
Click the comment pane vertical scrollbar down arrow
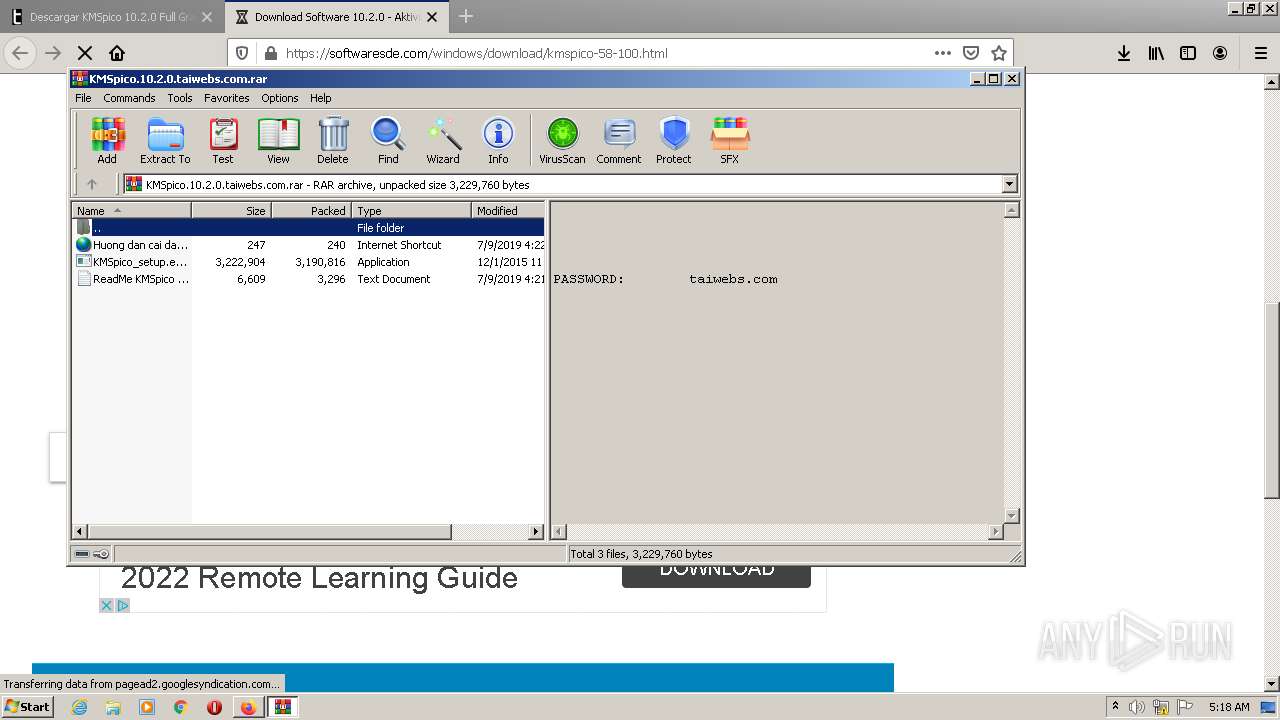(x=1011, y=516)
